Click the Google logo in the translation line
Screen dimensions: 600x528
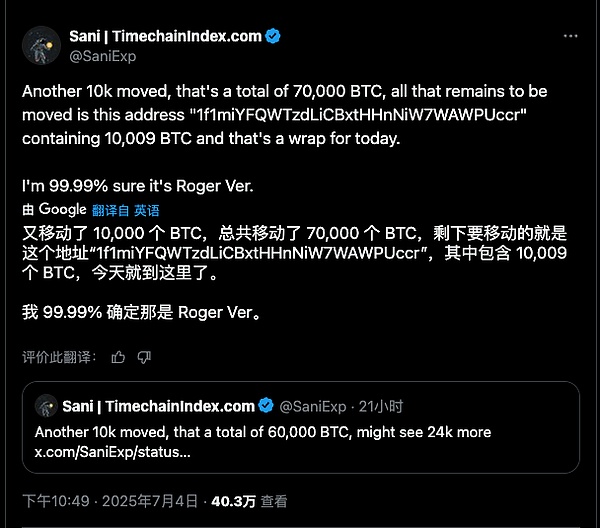point(62,210)
